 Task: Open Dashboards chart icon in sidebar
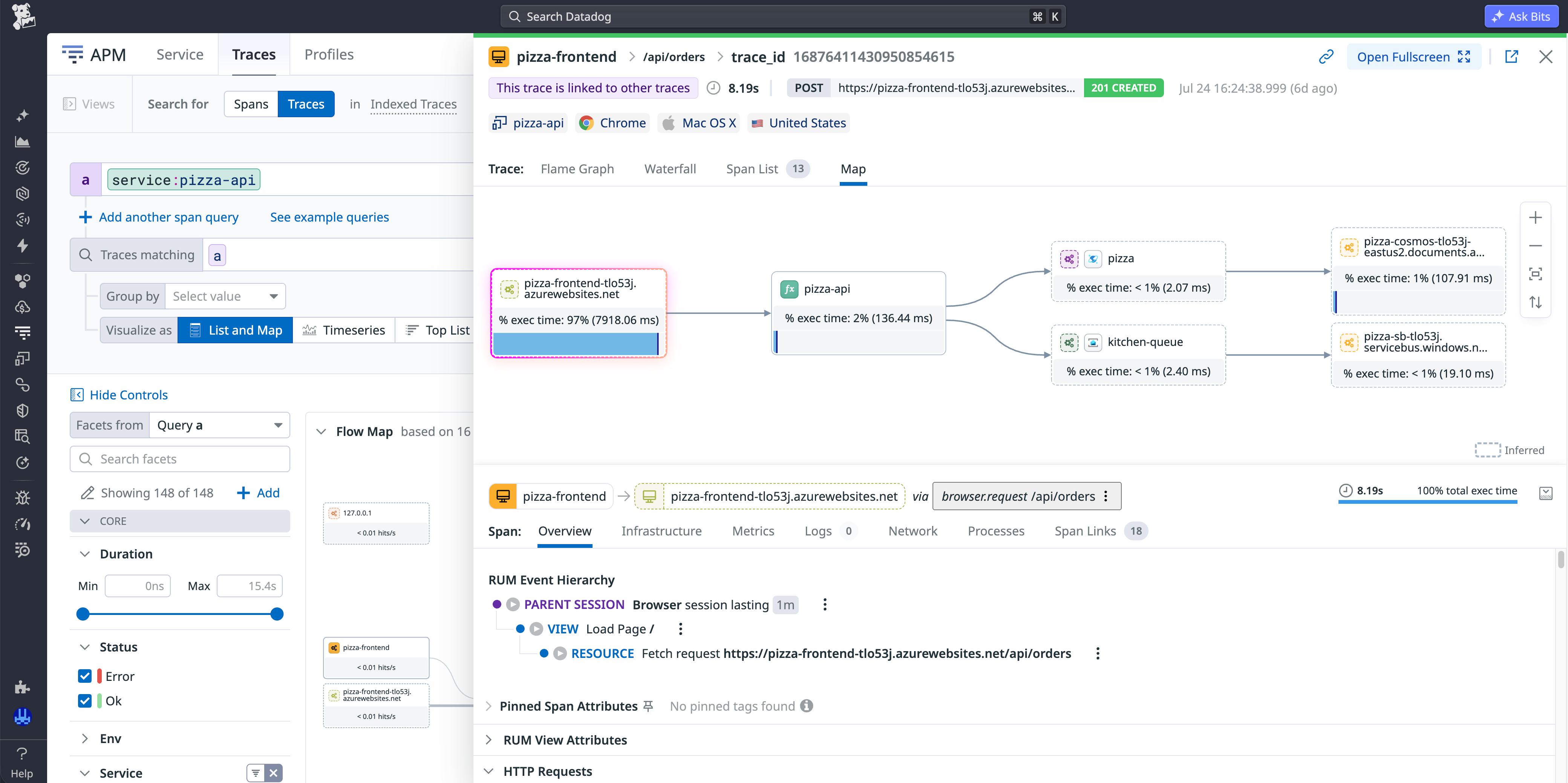coord(23,142)
